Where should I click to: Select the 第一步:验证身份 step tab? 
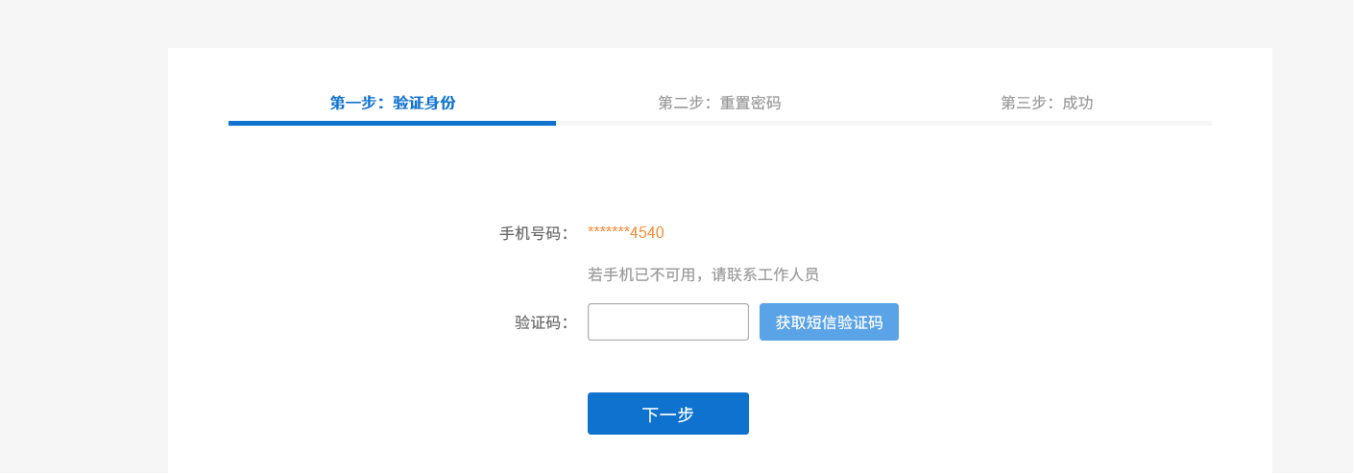pyautogui.click(x=392, y=103)
